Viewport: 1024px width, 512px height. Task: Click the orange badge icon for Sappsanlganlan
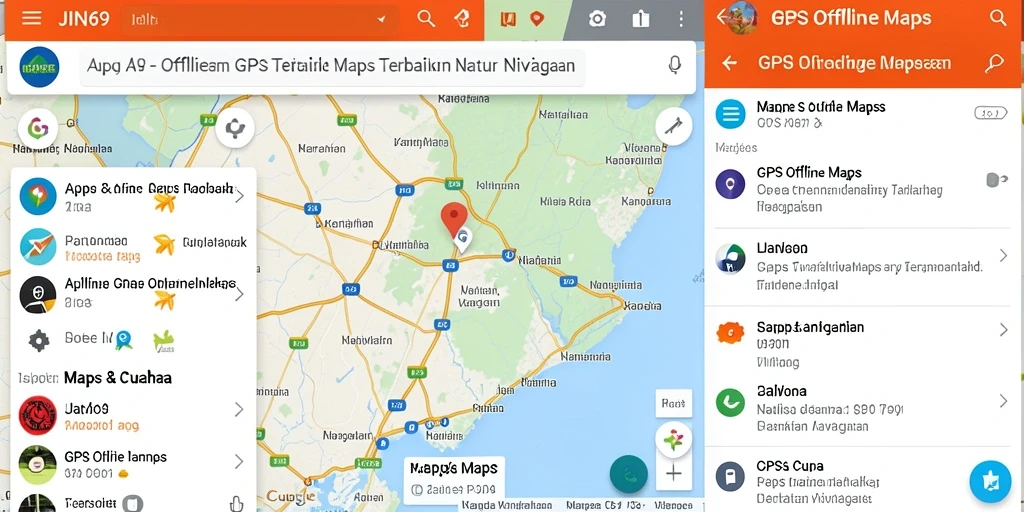(x=730, y=332)
